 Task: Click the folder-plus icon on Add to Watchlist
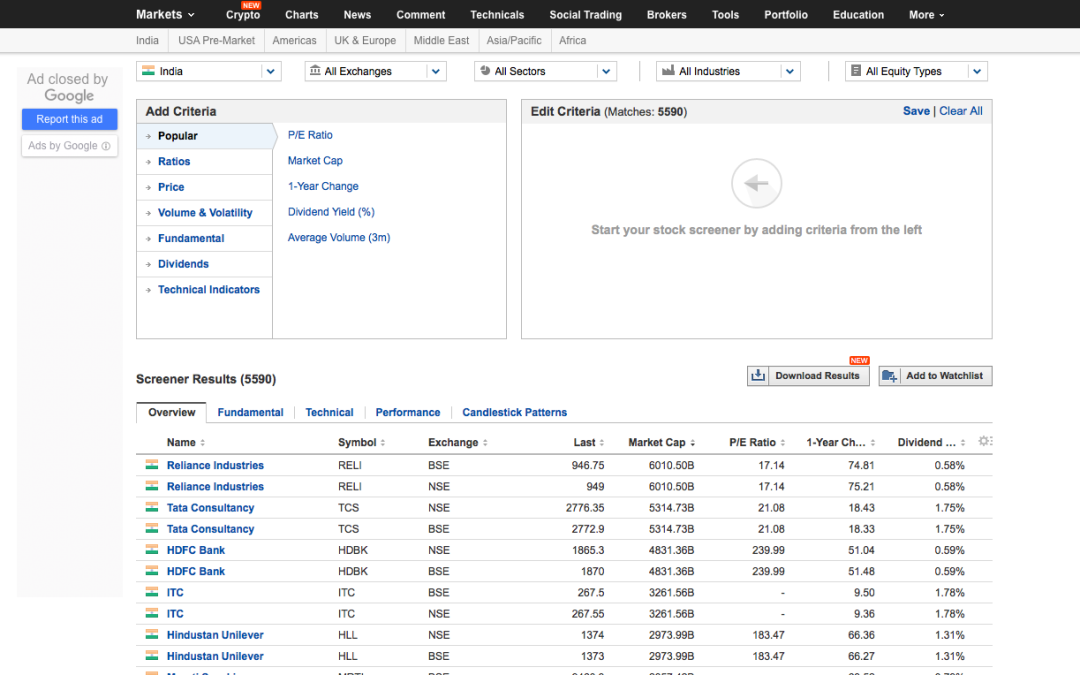coord(889,376)
